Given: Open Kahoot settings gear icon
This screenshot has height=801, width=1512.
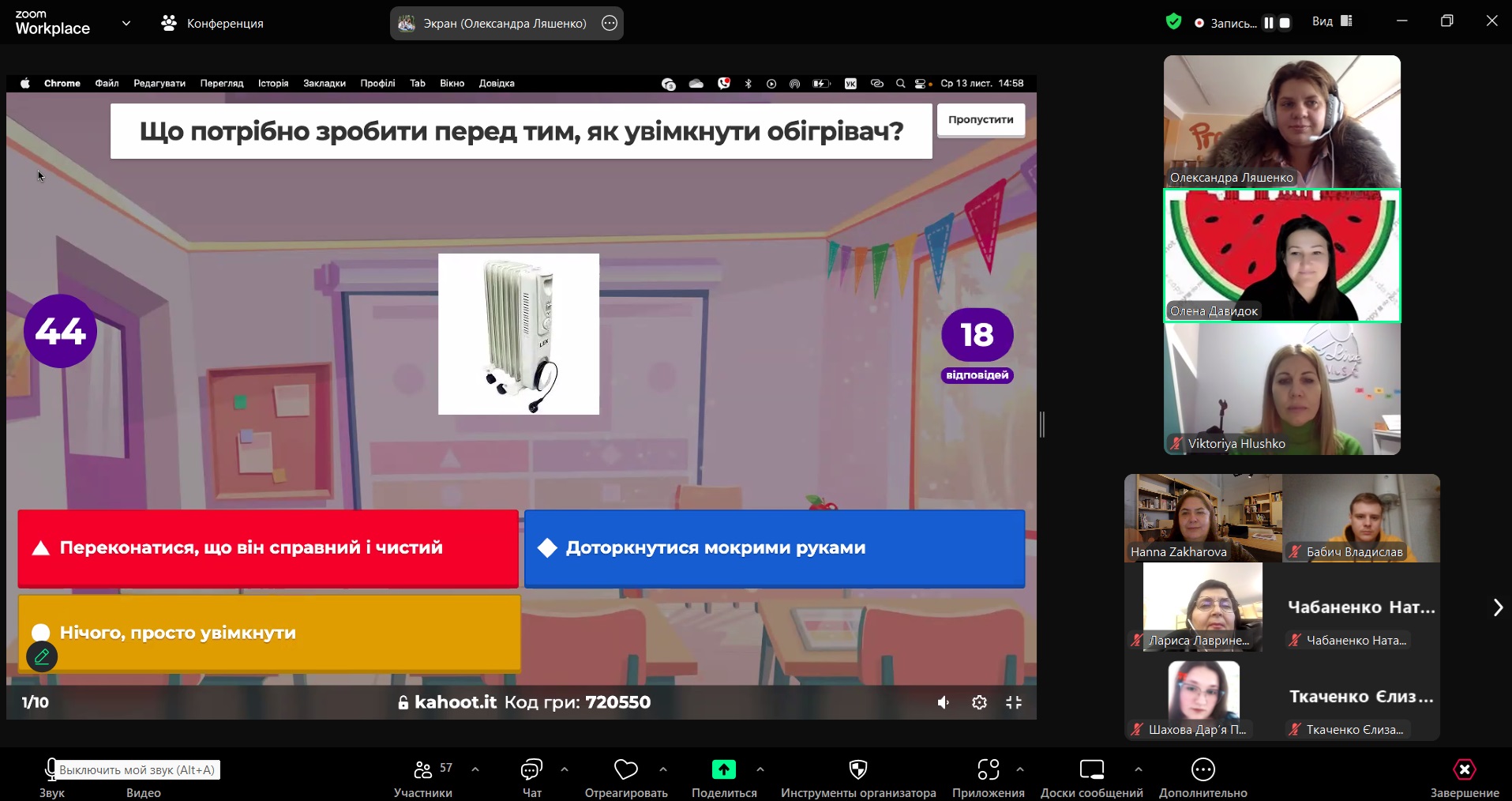Looking at the screenshot, I should [979, 702].
